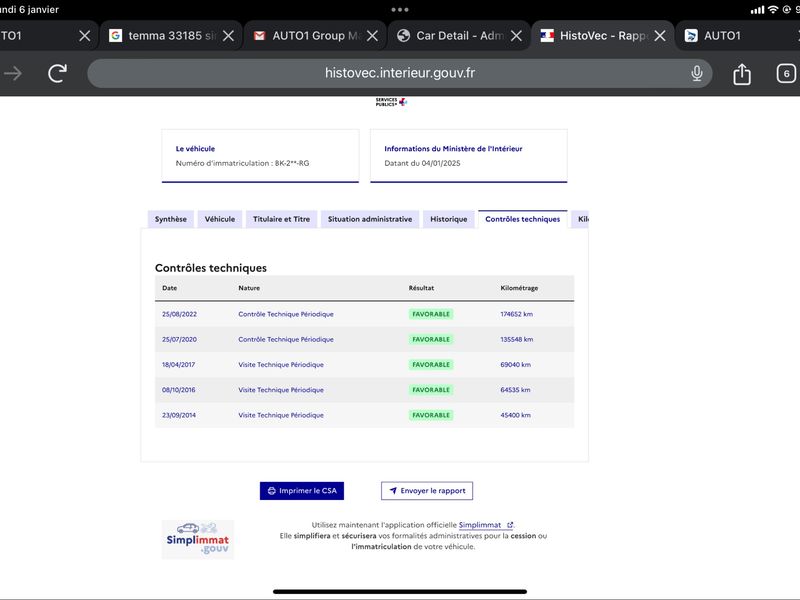Click the Simplimmat.gouv logo image
Viewport: 800px width, 600px height.
click(x=198, y=540)
